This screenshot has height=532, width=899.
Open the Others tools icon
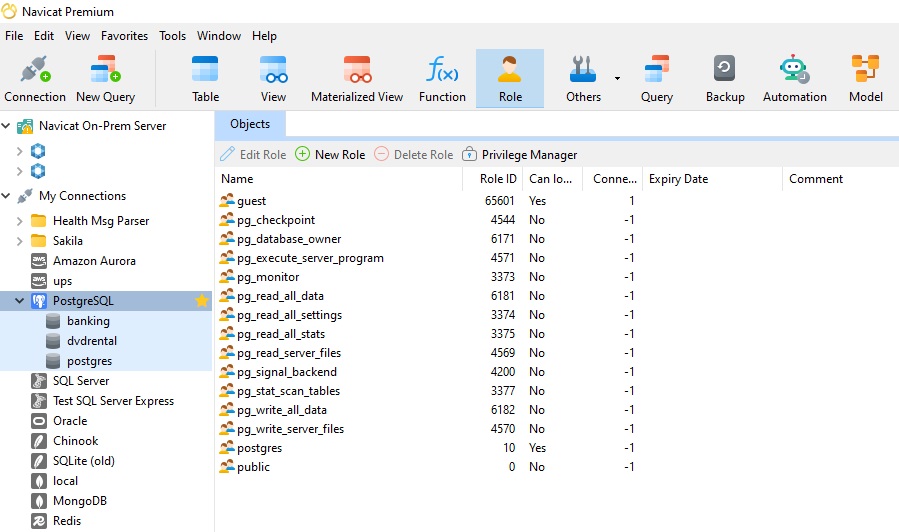tap(583, 79)
